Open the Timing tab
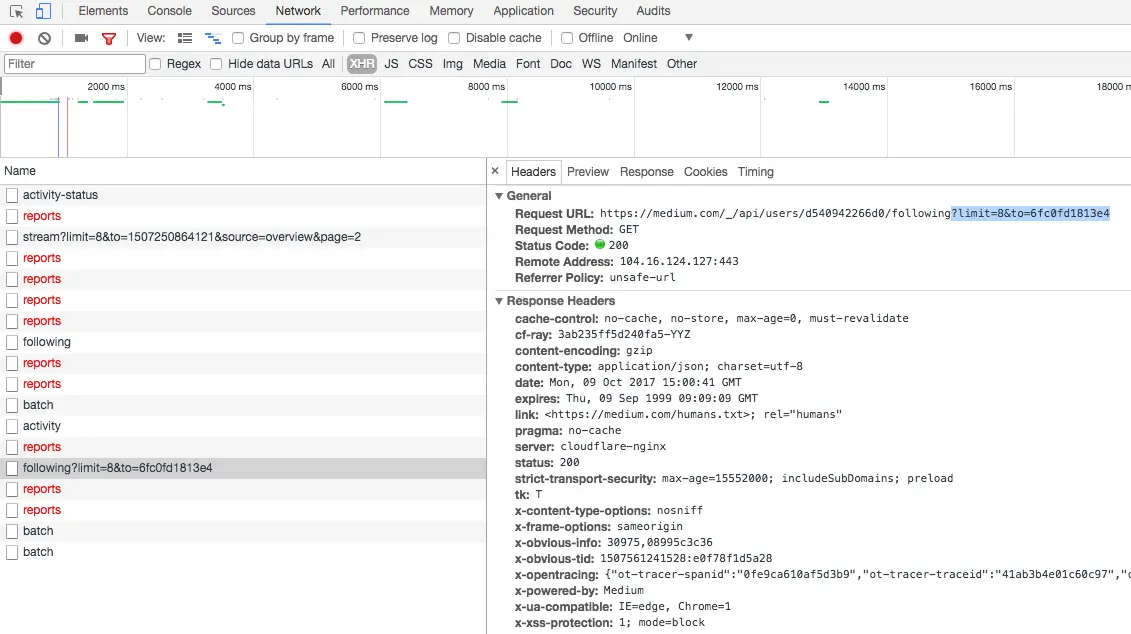The image size is (1131, 634). coord(755,172)
